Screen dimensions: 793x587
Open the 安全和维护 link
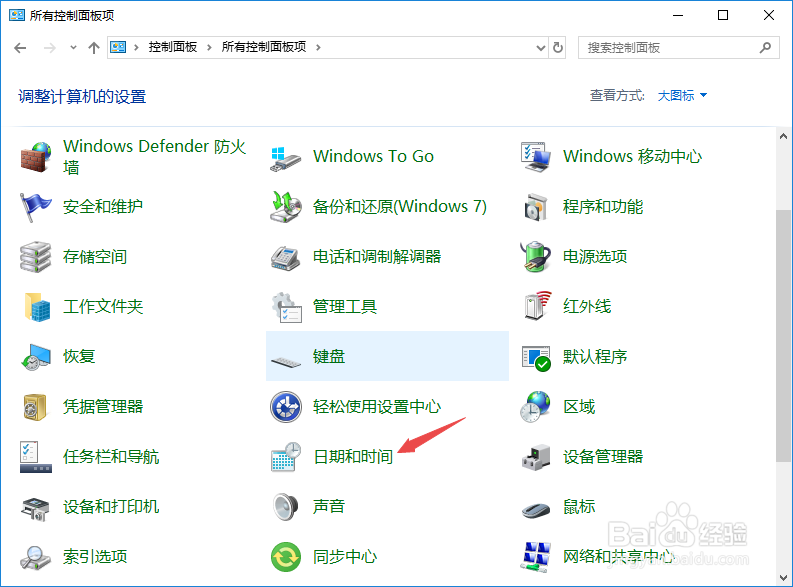point(103,206)
